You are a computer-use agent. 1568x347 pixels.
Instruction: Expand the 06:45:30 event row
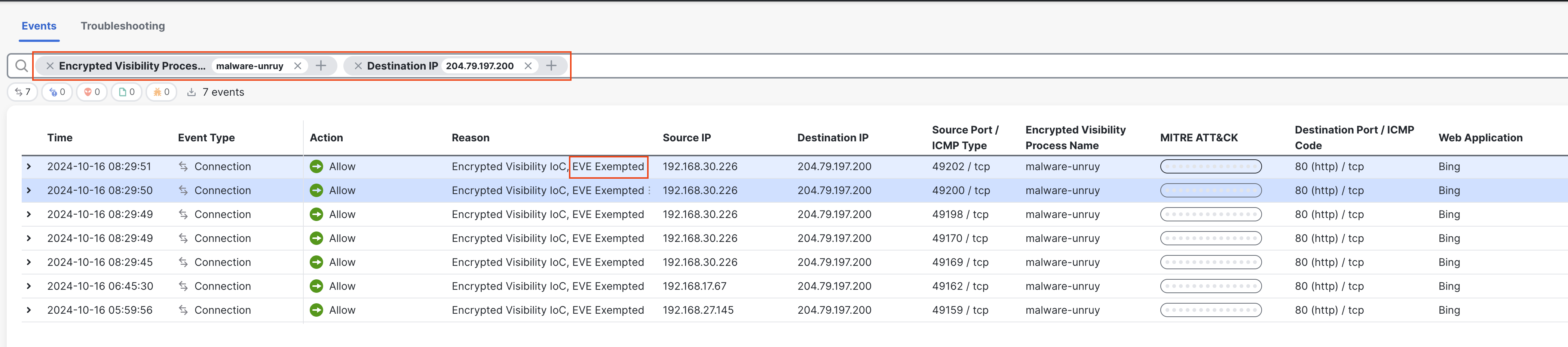(28, 286)
